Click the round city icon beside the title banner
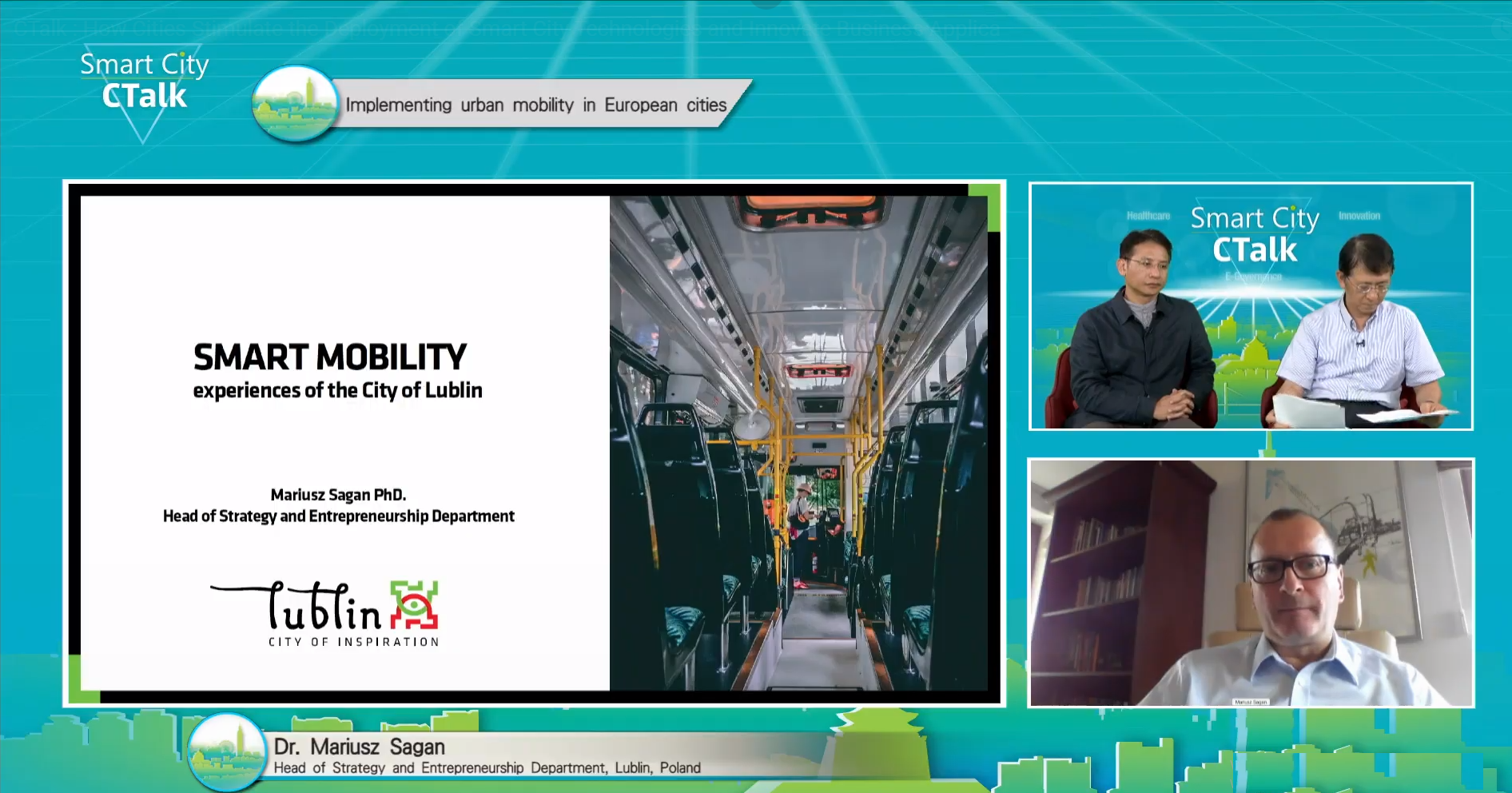Image resolution: width=1512 pixels, height=793 pixels. [x=294, y=105]
